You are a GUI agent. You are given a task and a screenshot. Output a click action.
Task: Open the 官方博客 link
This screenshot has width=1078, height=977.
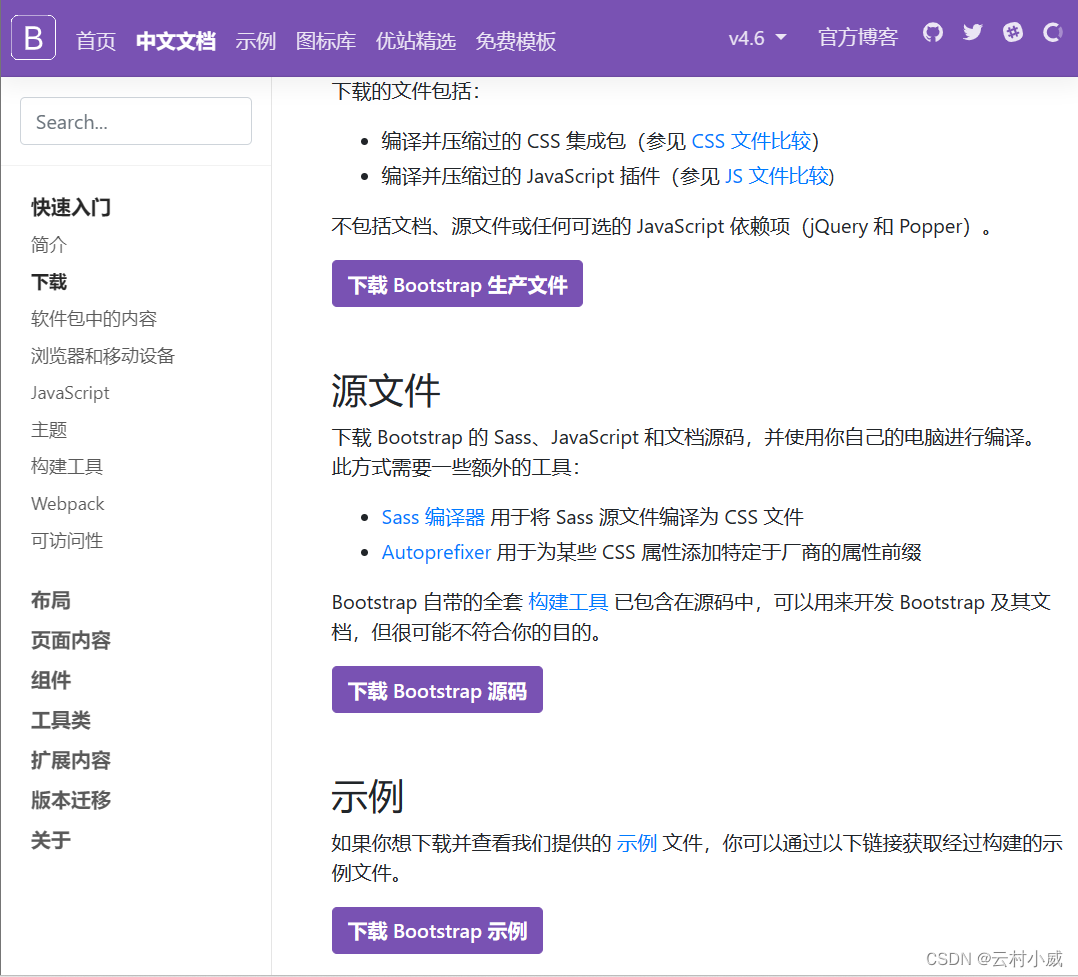tap(857, 38)
